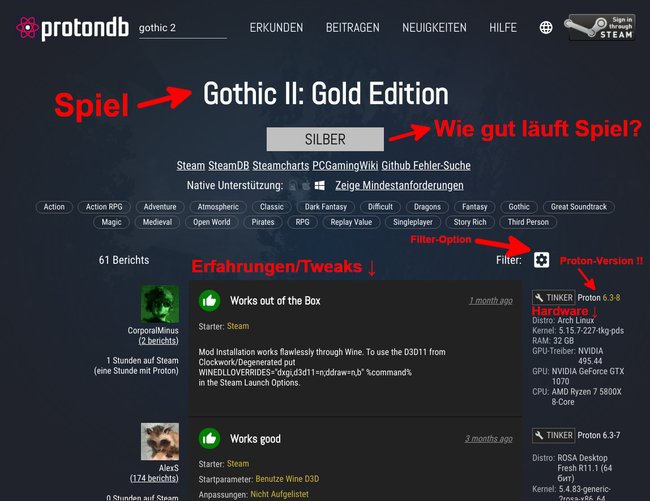Select the 'Dark Fantasy' tag chip

(x=325, y=207)
